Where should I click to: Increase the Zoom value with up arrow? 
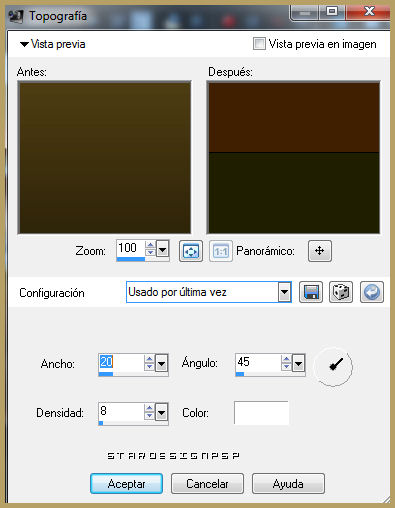tap(151, 246)
